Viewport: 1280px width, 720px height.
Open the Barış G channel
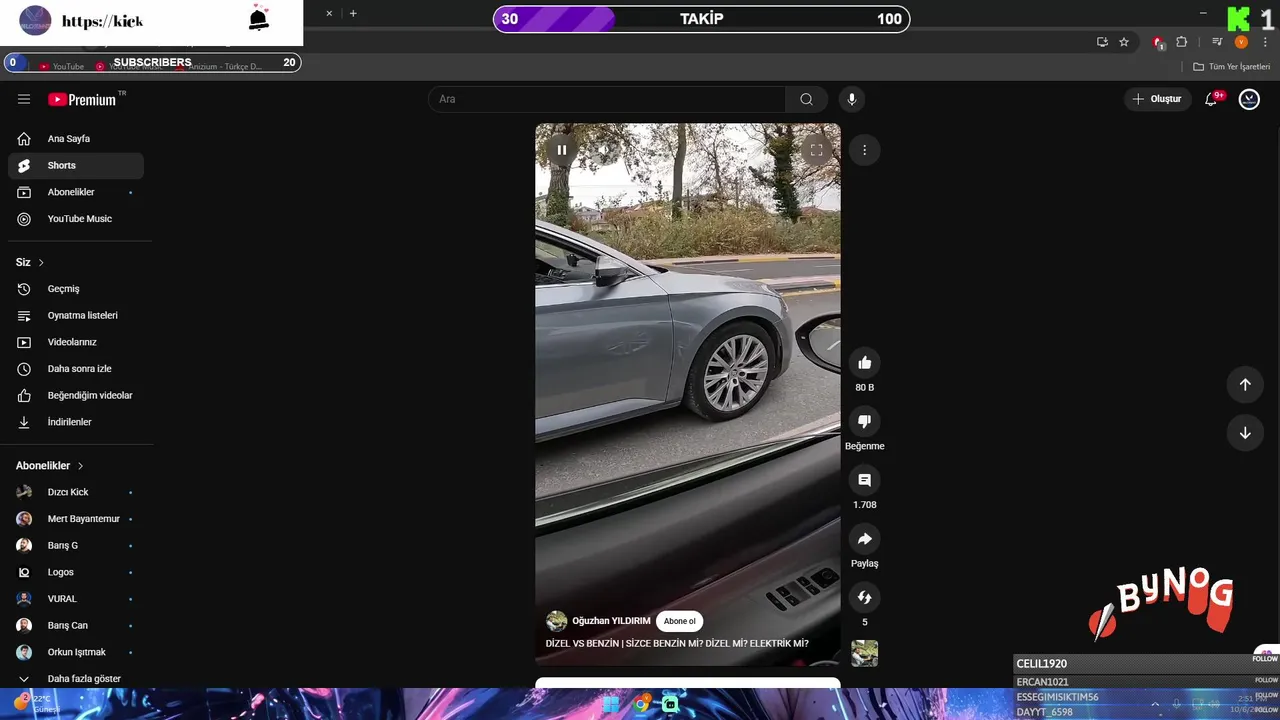(76, 546)
